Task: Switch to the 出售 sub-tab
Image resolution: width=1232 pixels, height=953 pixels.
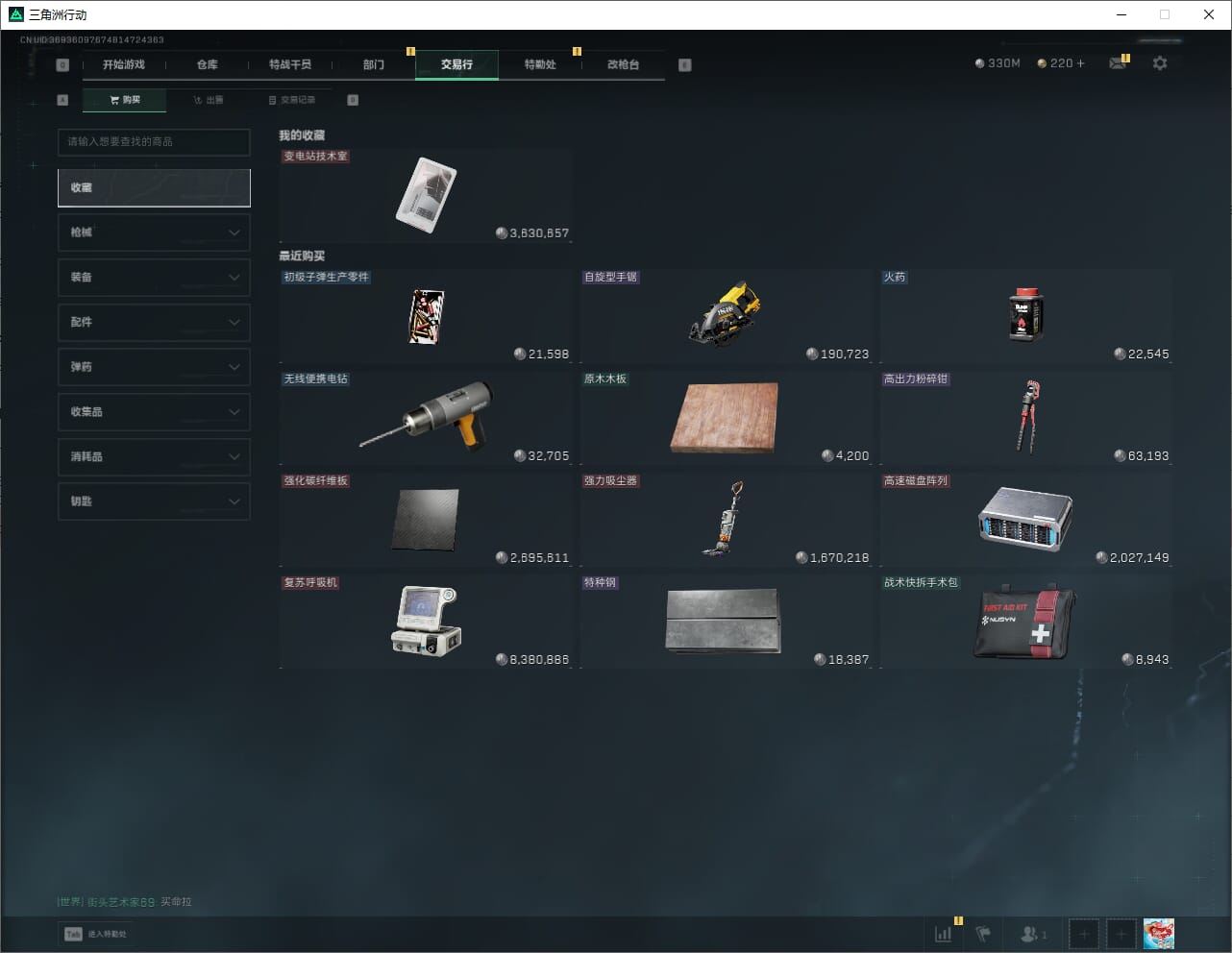Action: pyautogui.click(x=209, y=100)
